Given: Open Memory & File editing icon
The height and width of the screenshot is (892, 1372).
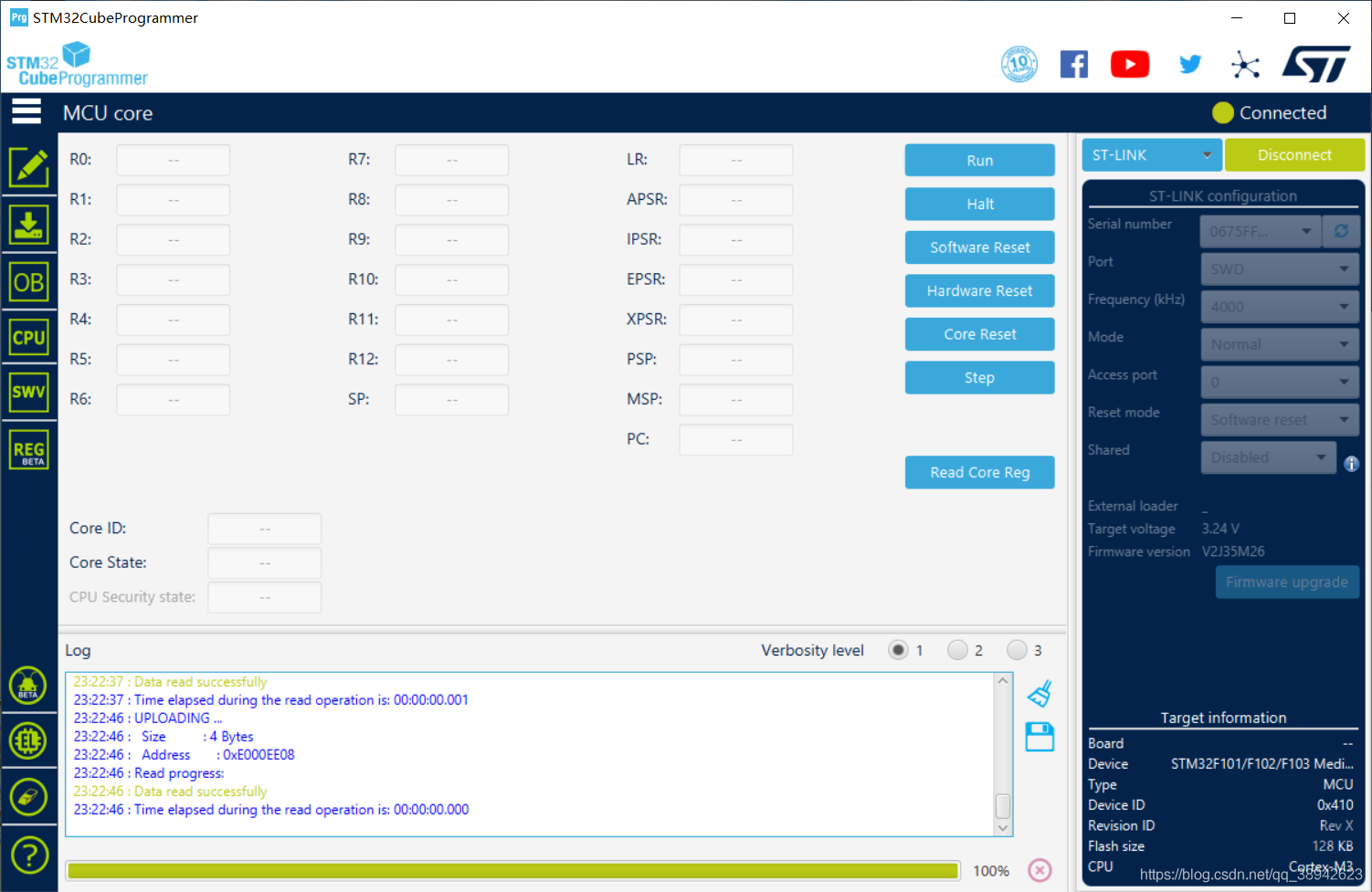Looking at the screenshot, I should point(28,167).
